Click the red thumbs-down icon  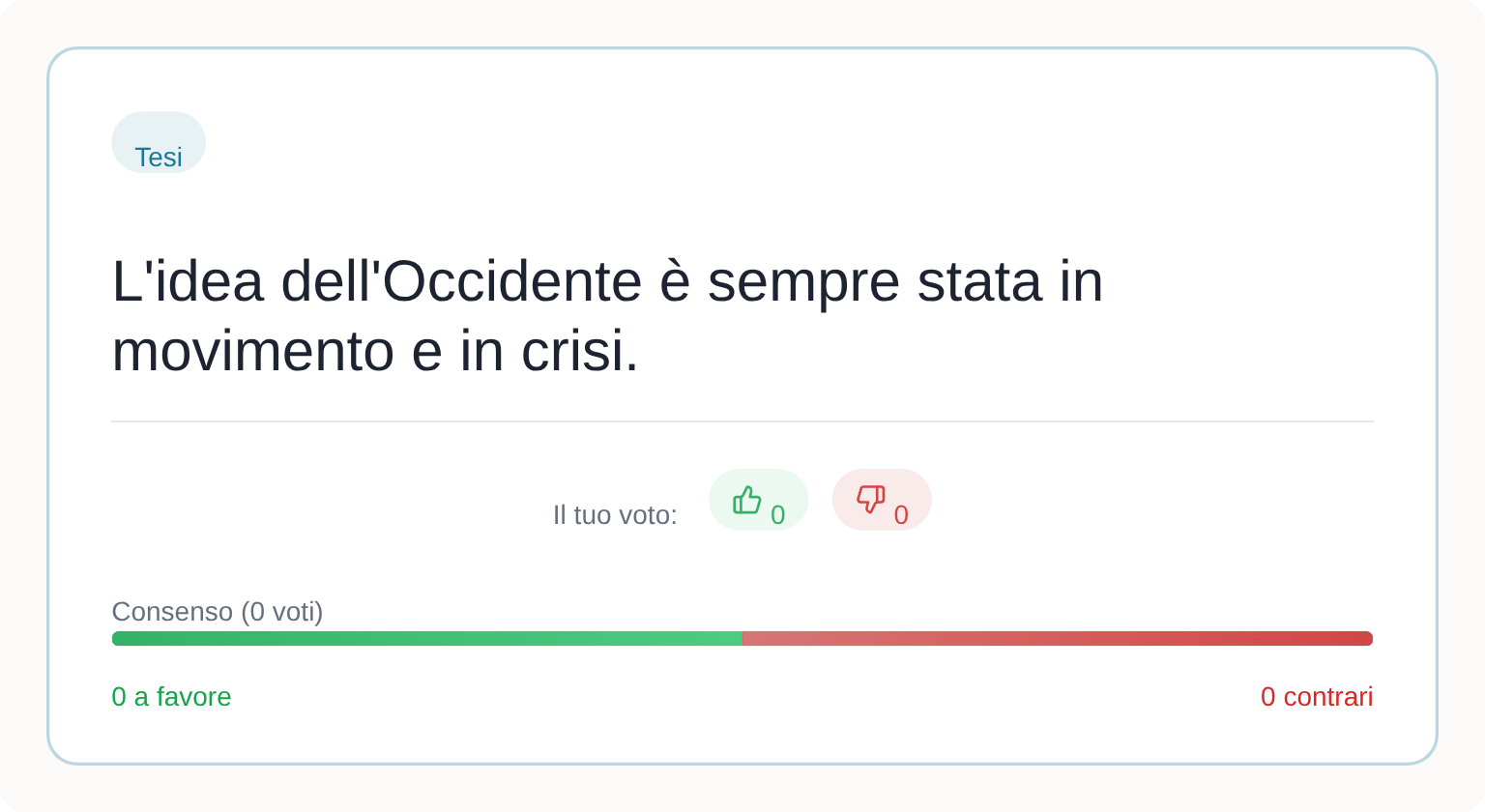(x=870, y=500)
